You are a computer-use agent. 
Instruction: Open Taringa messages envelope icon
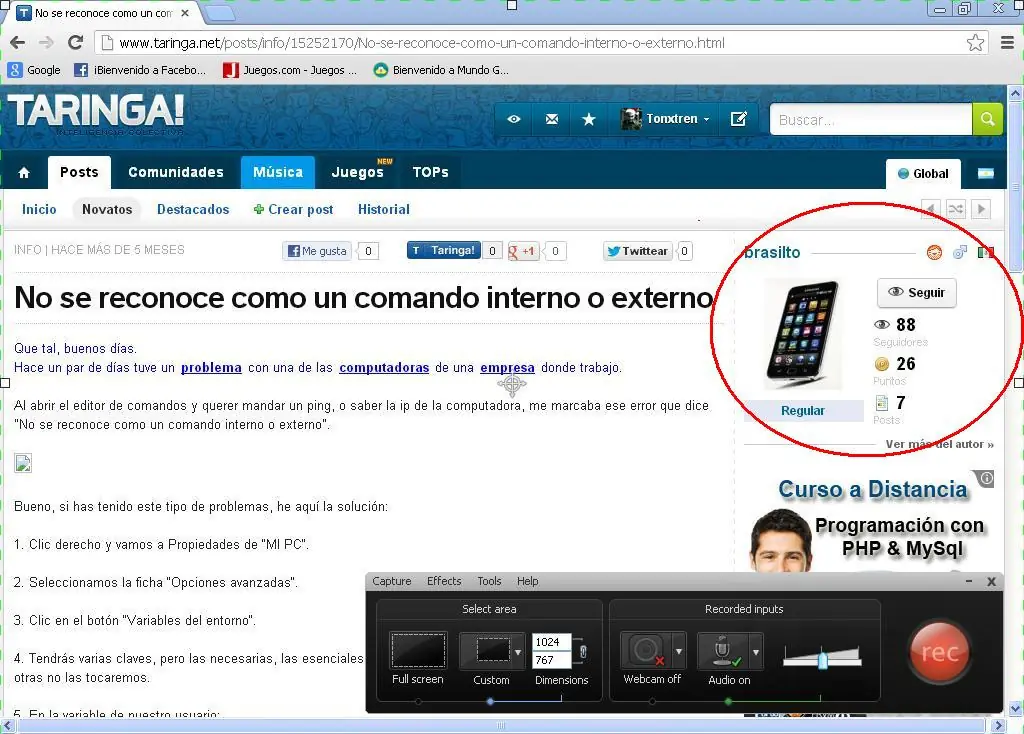552,119
